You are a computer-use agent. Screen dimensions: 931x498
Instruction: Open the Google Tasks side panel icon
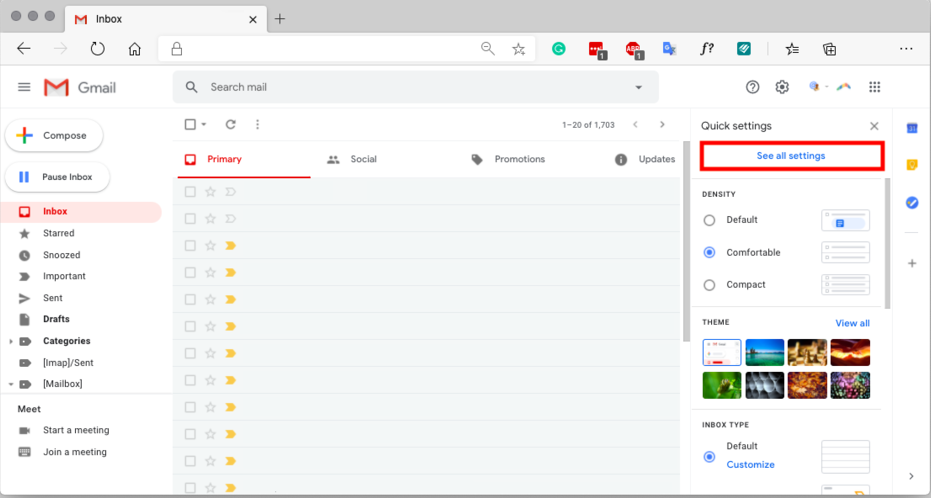912,203
